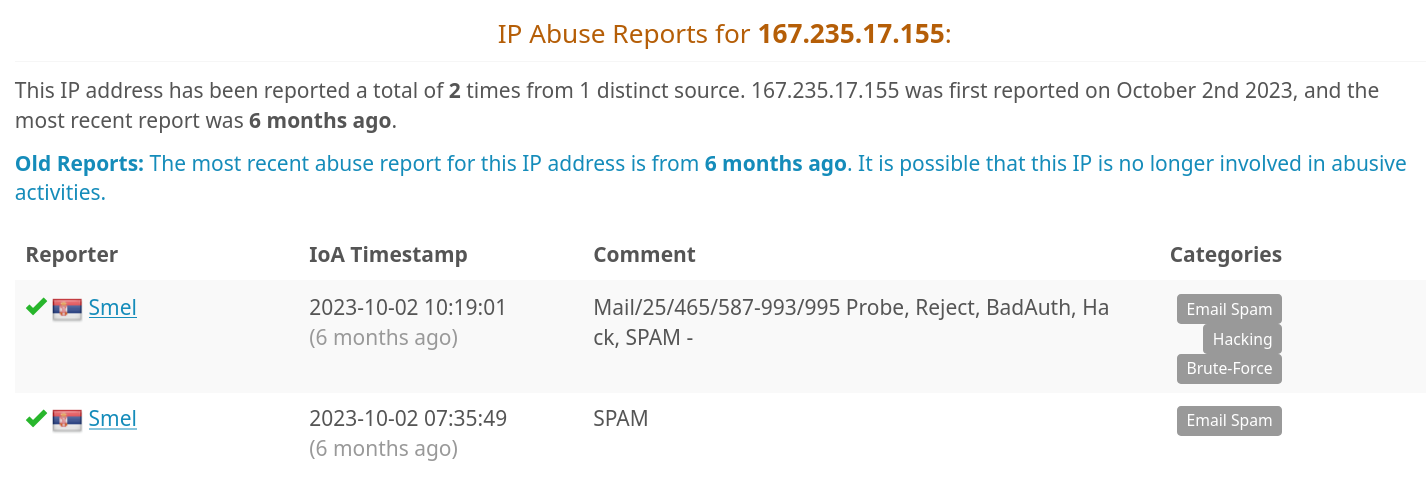Click the Mail/25/465/587 Probe comment text
1426x490 pixels.
pos(851,323)
